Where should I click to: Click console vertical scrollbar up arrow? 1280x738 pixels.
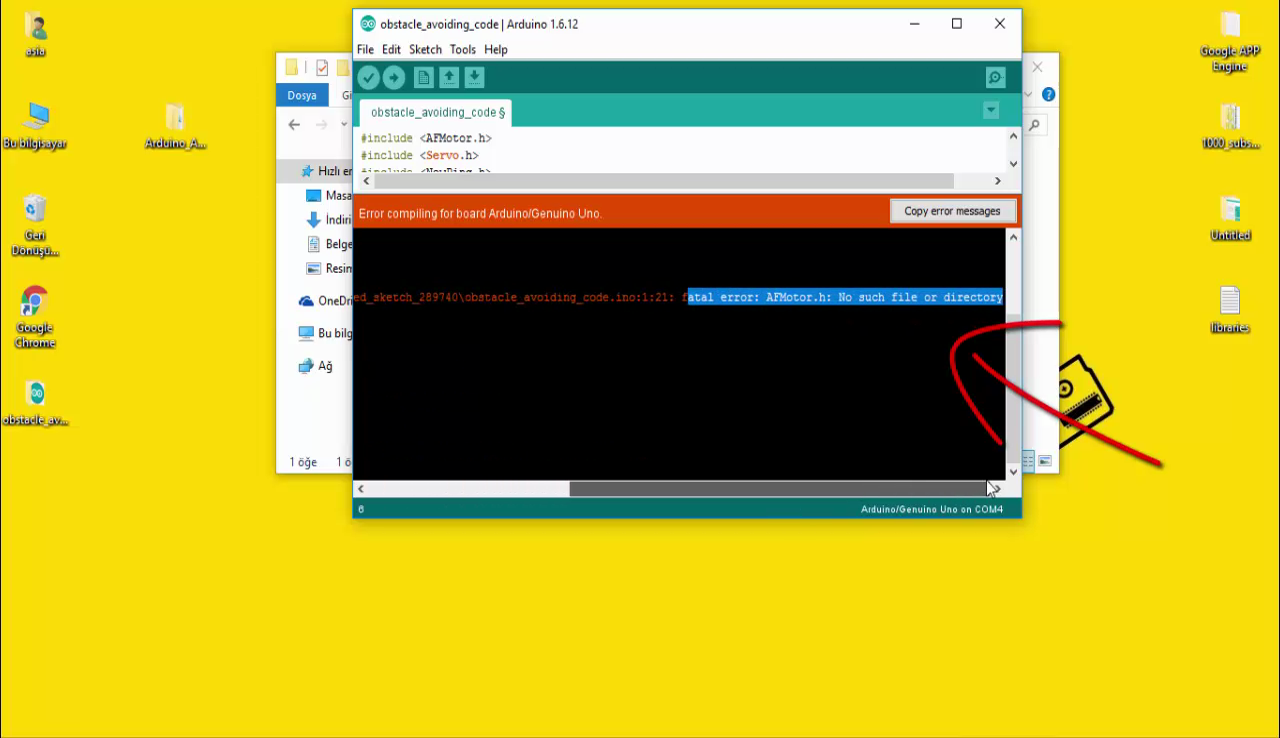pos(1013,238)
